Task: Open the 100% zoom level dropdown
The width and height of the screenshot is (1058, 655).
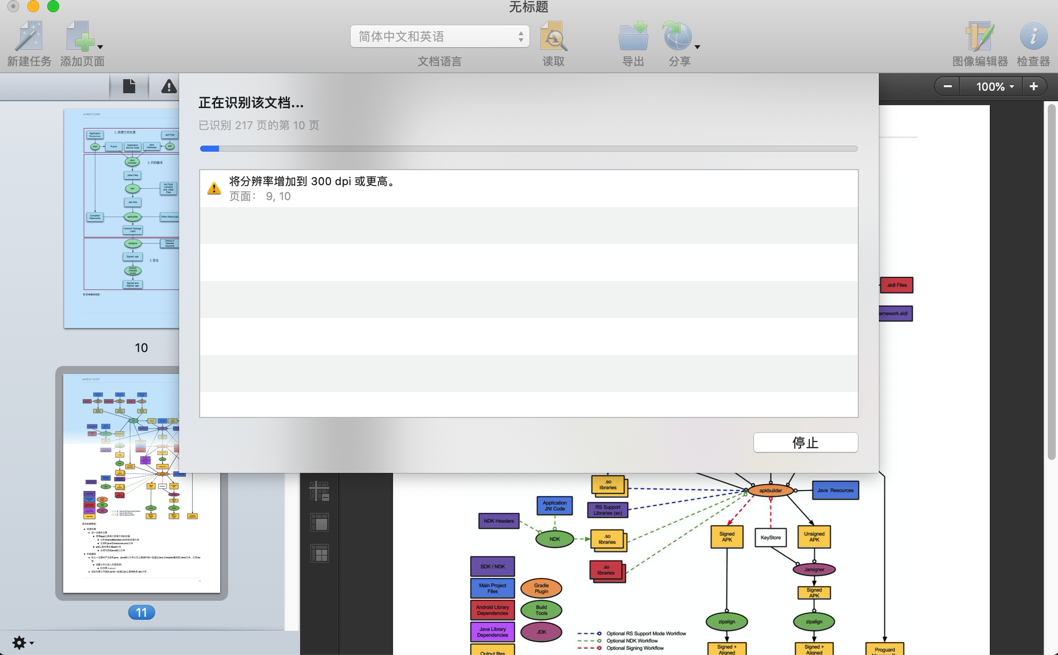Action: point(993,86)
